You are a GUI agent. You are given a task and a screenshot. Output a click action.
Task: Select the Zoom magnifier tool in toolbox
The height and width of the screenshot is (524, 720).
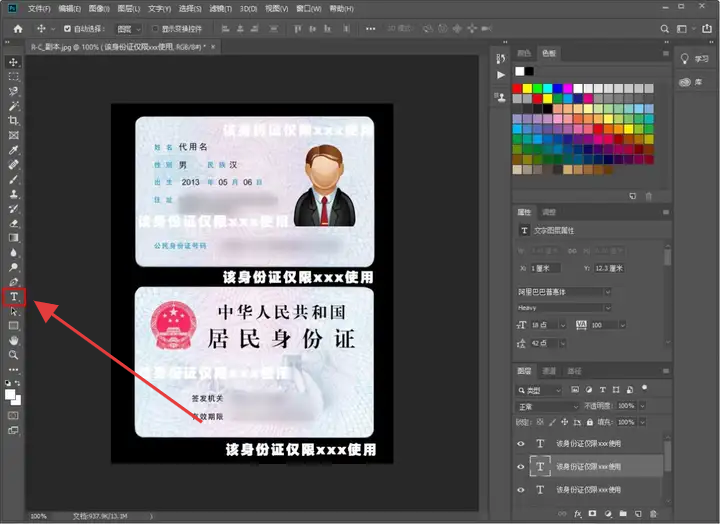point(13,355)
